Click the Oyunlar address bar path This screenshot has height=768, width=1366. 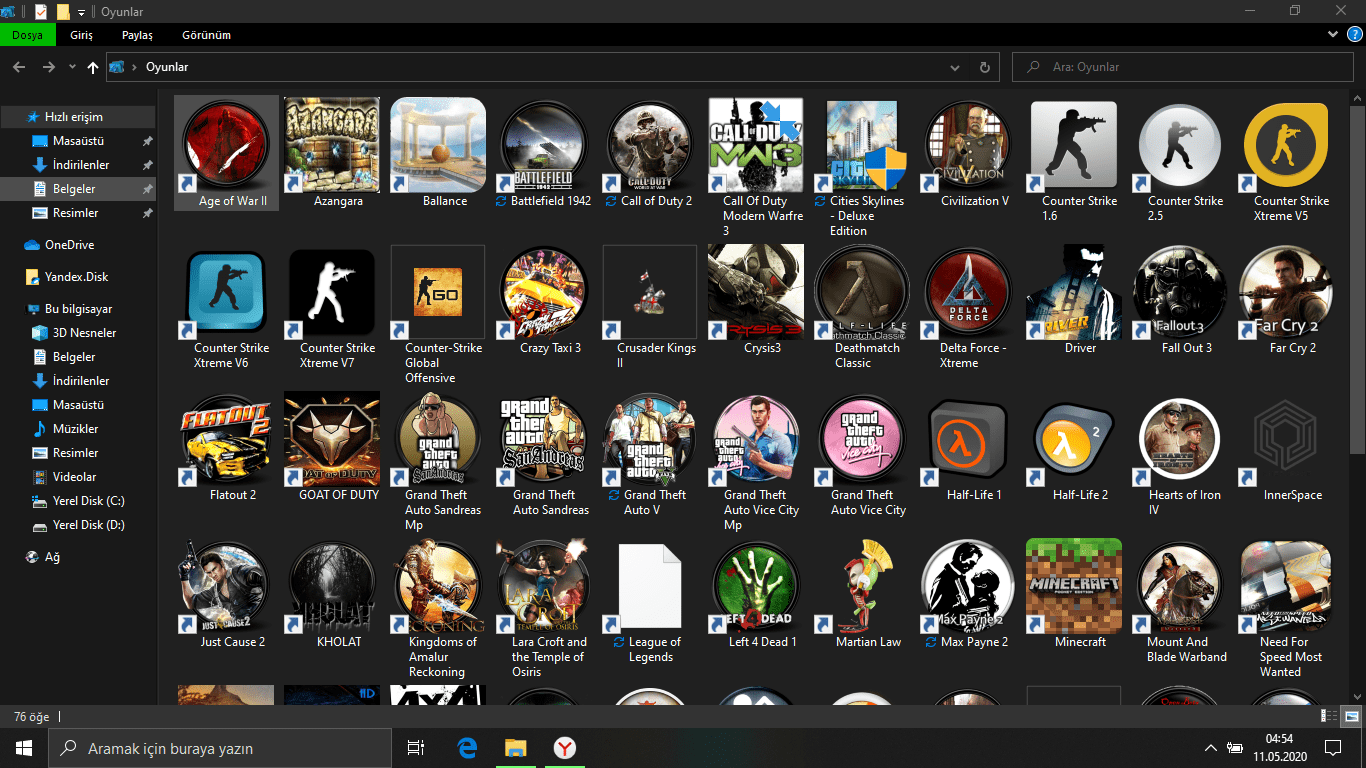click(x=167, y=67)
